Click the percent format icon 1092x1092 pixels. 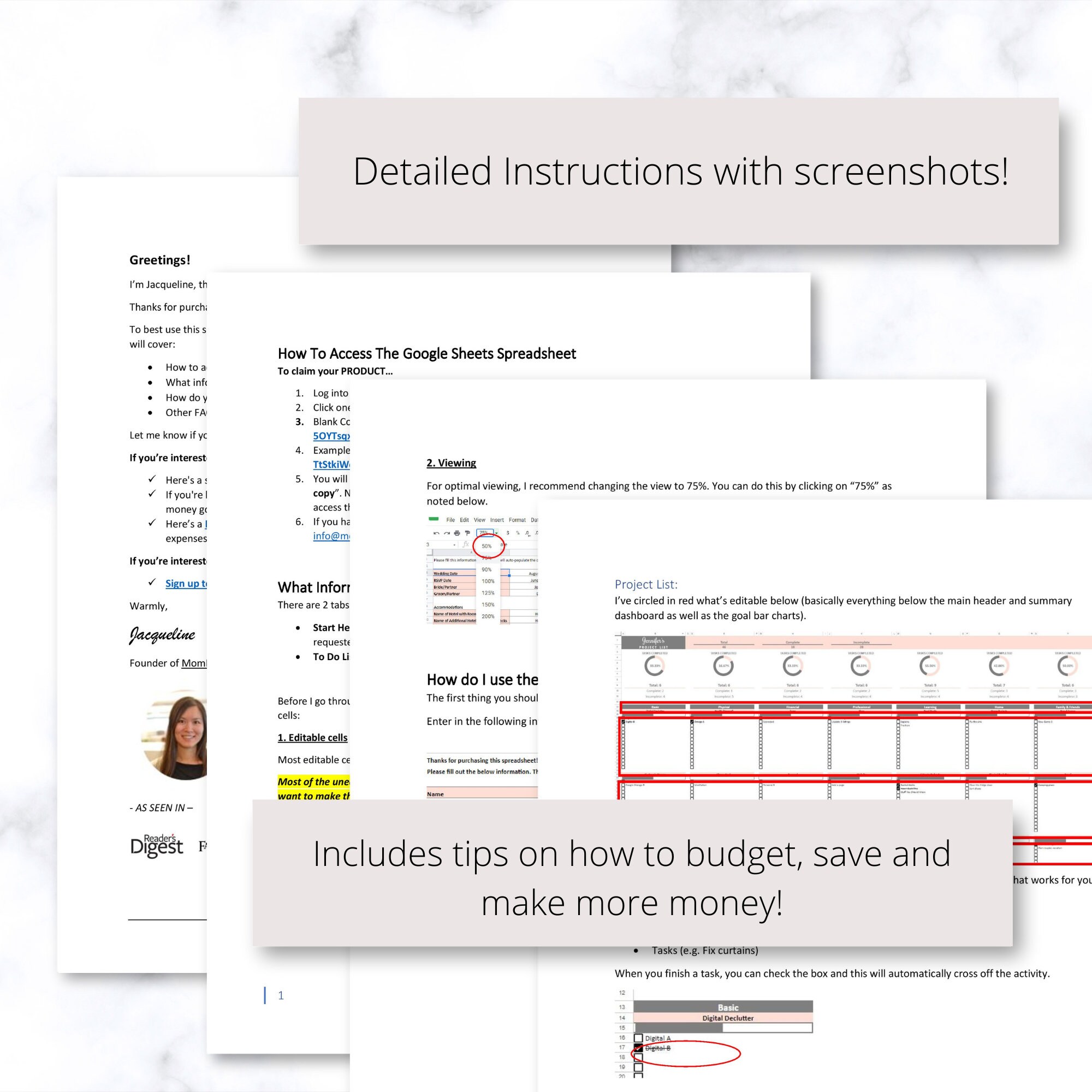(x=518, y=533)
